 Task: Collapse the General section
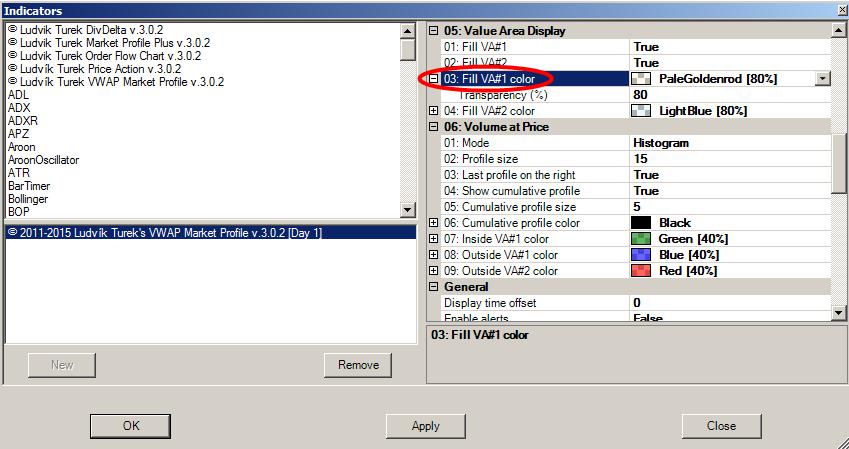pyautogui.click(x=433, y=287)
